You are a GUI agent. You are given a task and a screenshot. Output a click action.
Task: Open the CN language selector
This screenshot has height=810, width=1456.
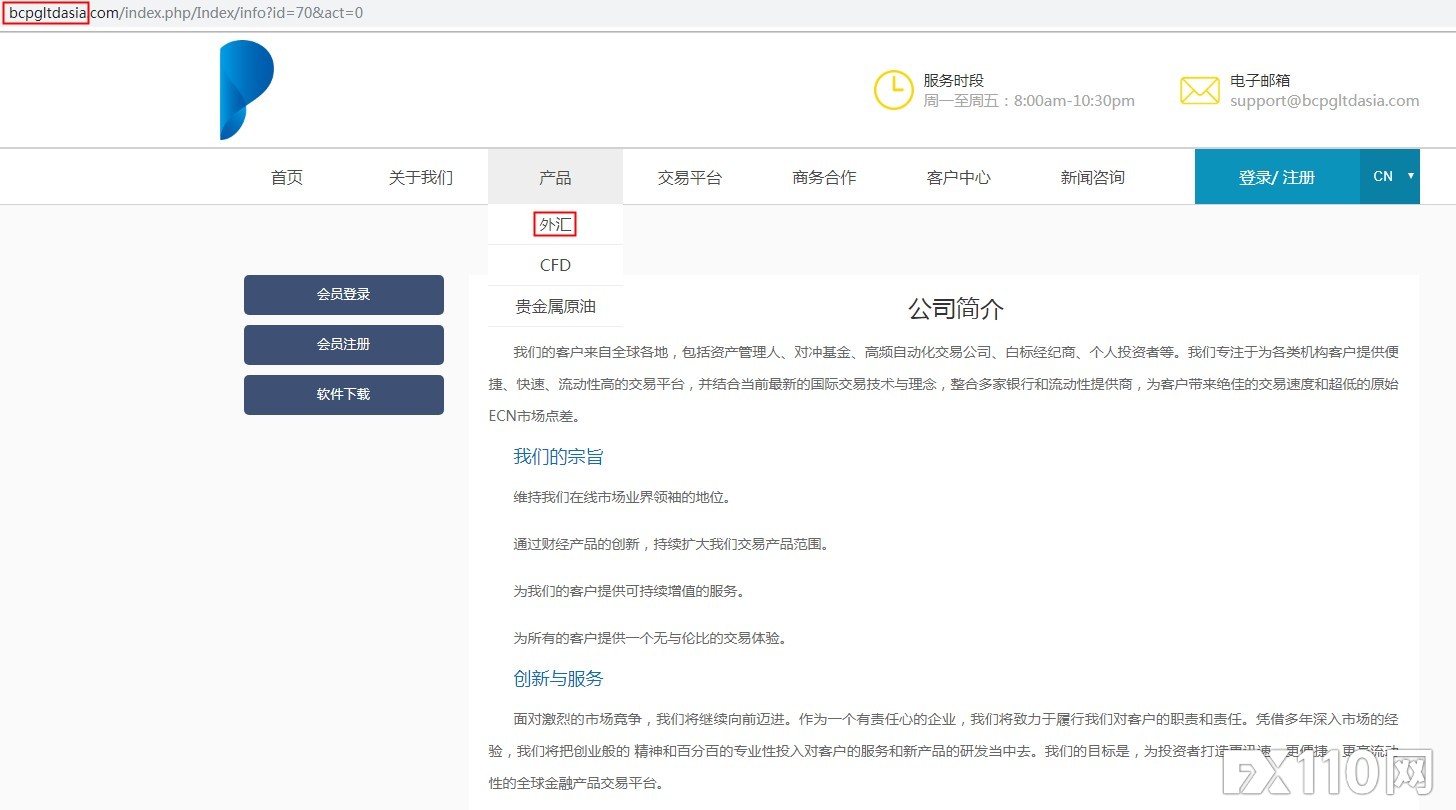coord(1388,175)
